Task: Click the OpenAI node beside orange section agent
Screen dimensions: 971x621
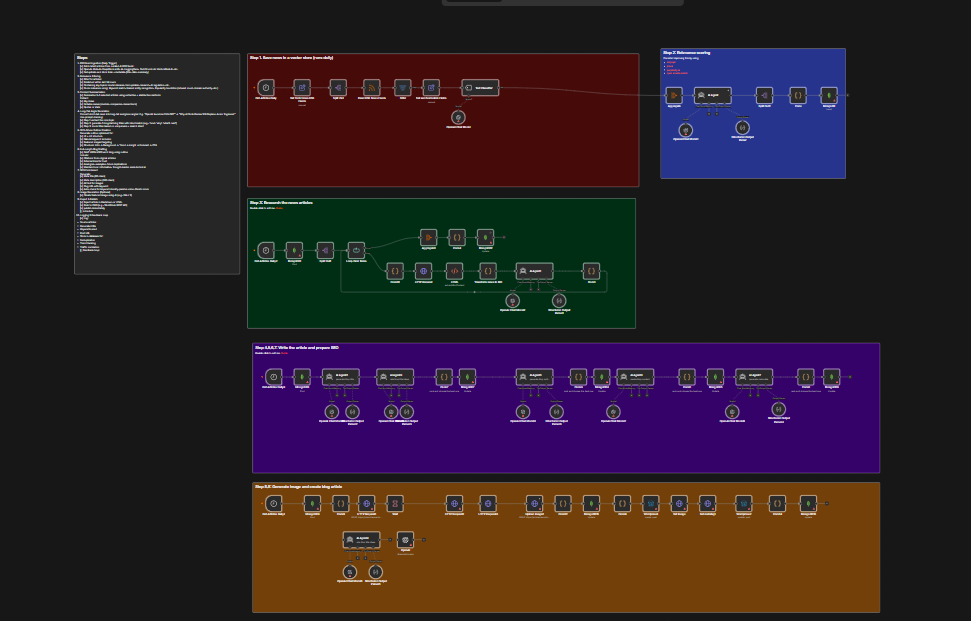Action: tap(405, 539)
